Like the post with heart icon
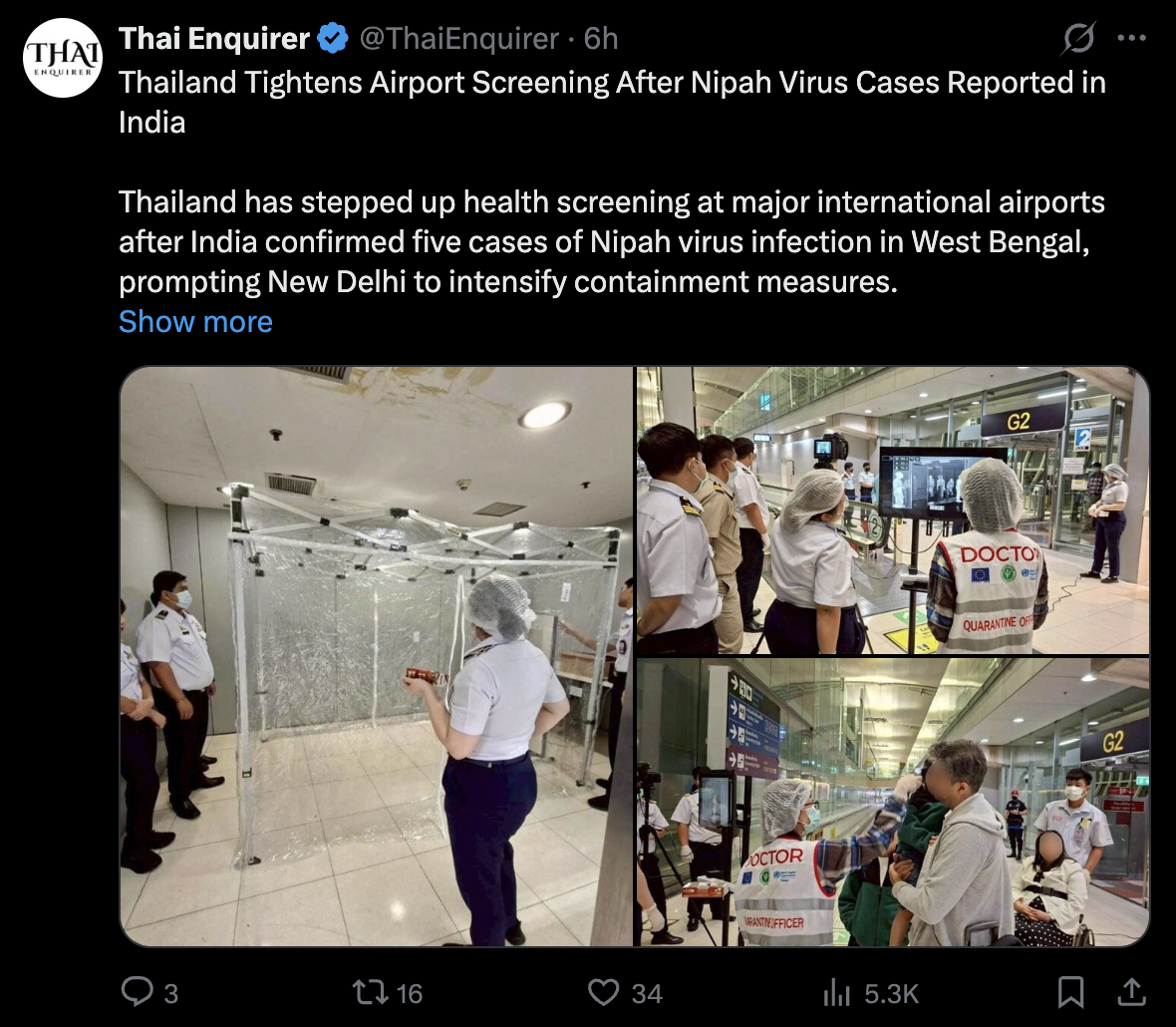The height and width of the screenshot is (1027, 1176). 604,992
